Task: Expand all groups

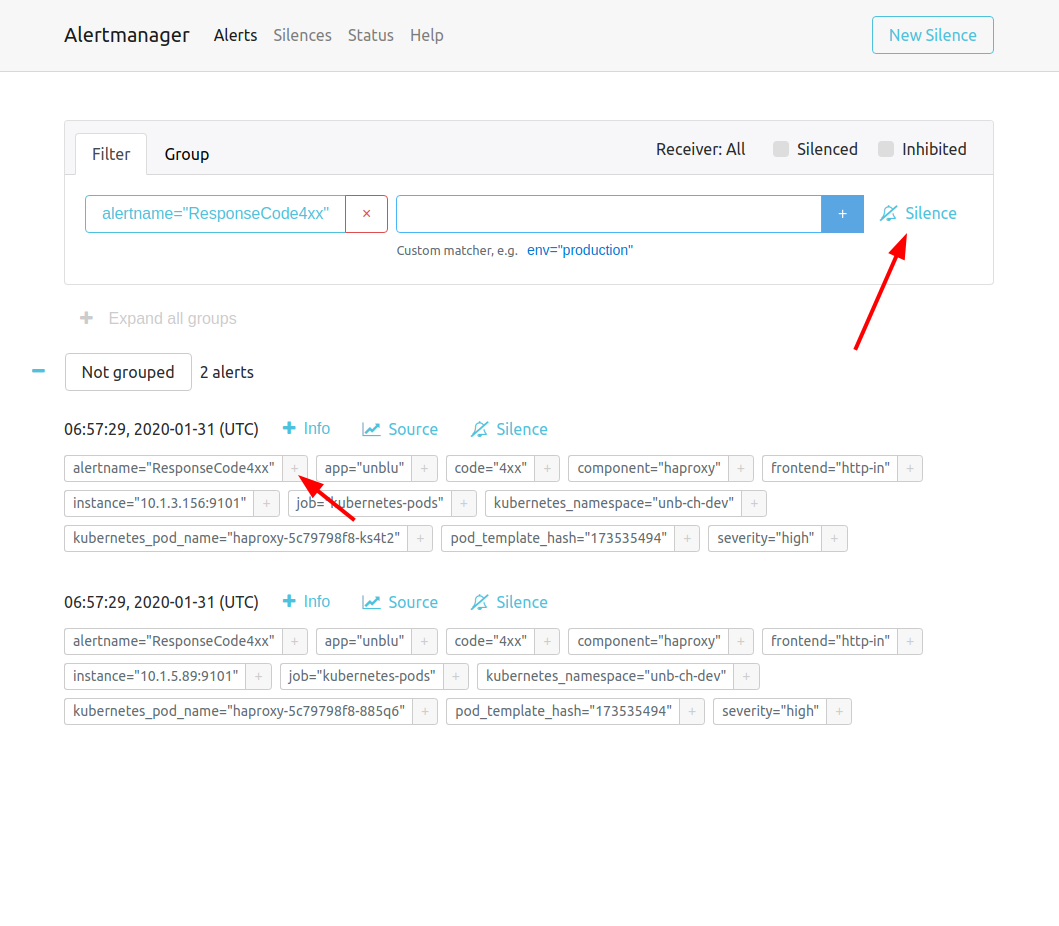Action: (159, 318)
